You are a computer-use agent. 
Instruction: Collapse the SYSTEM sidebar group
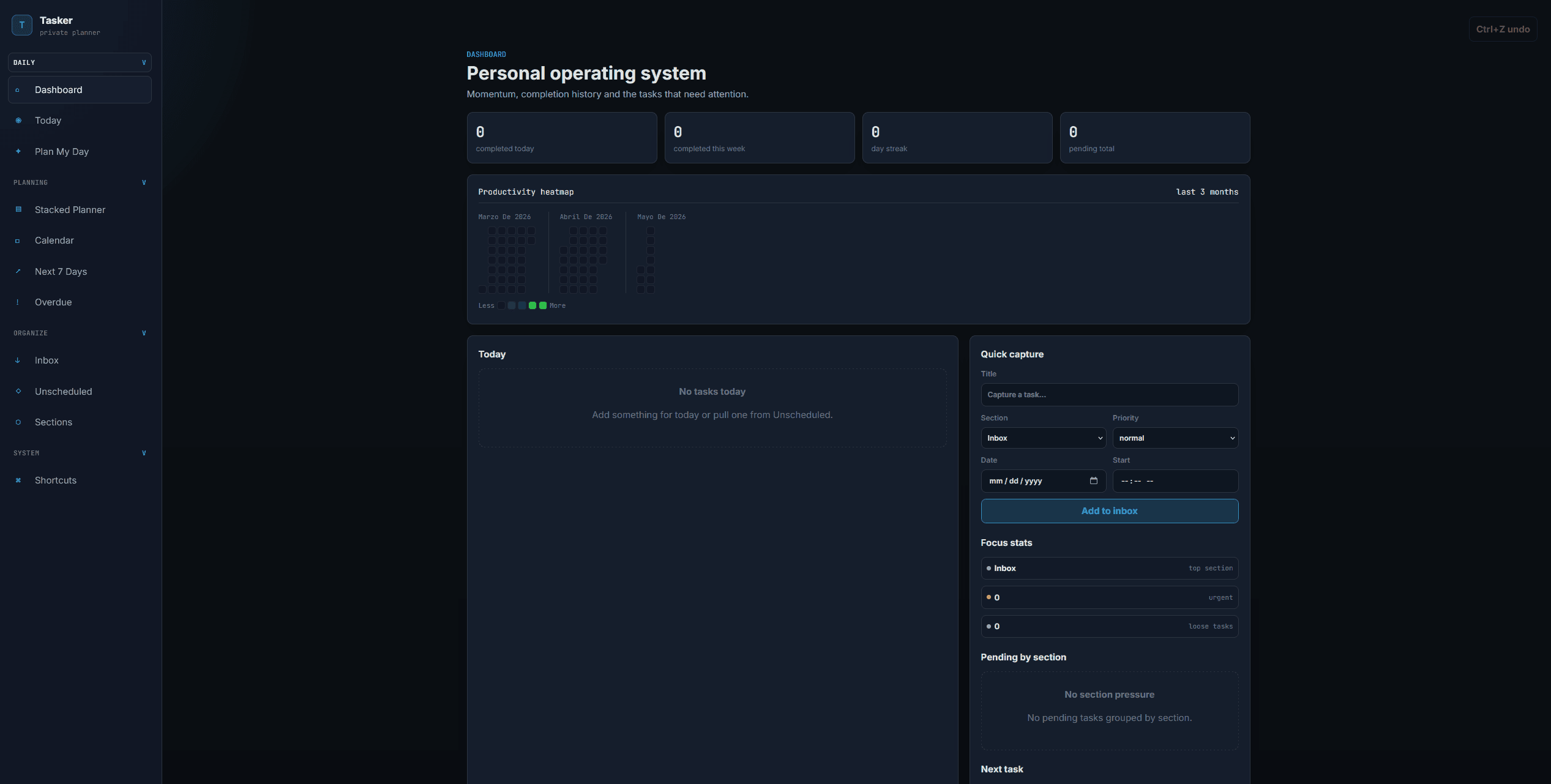pyautogui.click(x=80, y=453)
